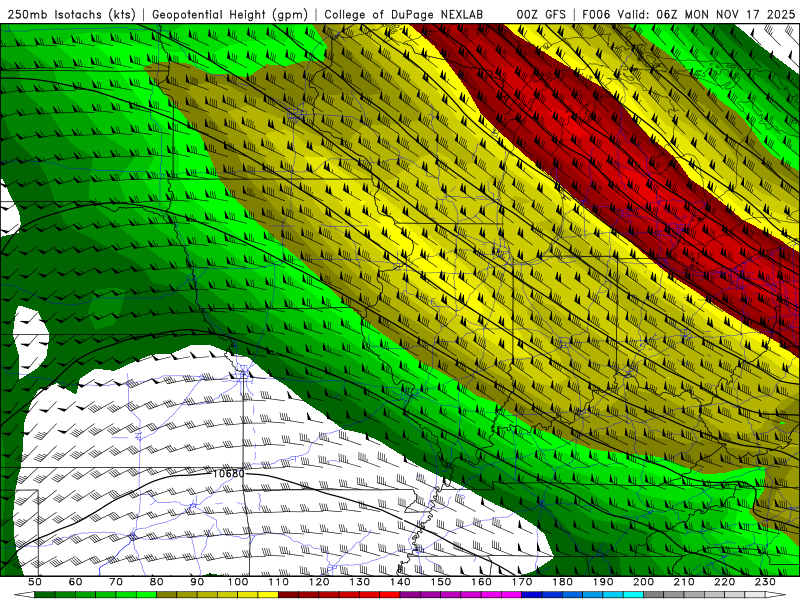Click the 180 value on the color scale
The height and width of the screenshot is (600, 800).
pyautogui.click(x=562, y=582)
